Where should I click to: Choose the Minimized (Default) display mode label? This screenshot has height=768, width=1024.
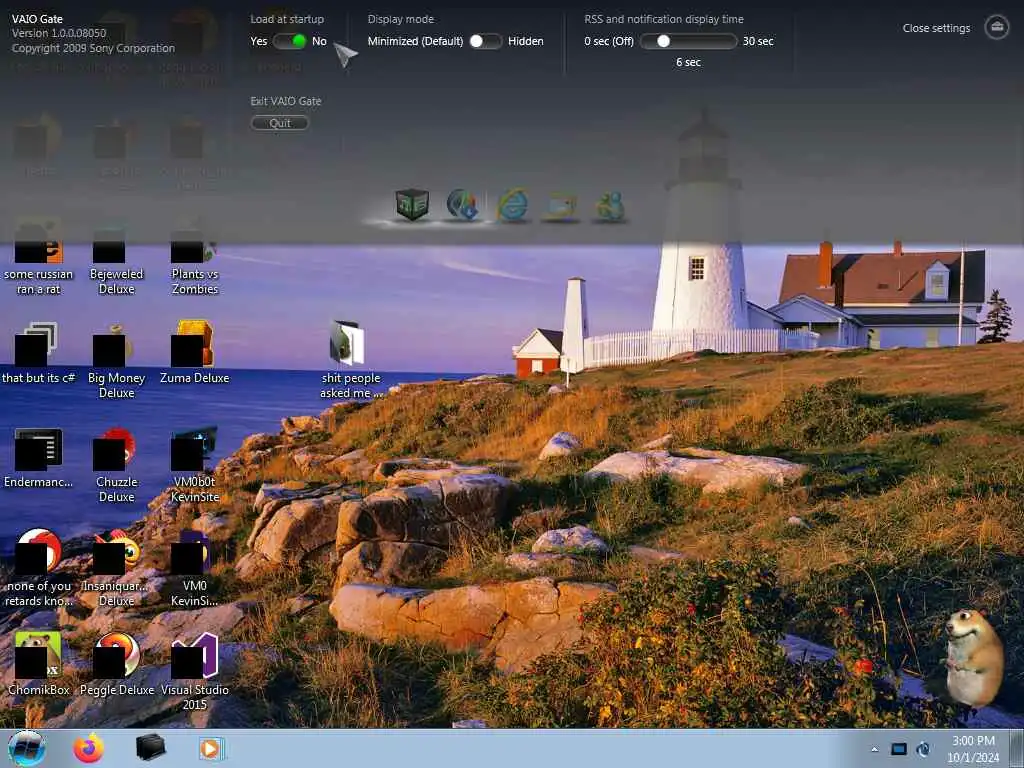coord(415,41)
